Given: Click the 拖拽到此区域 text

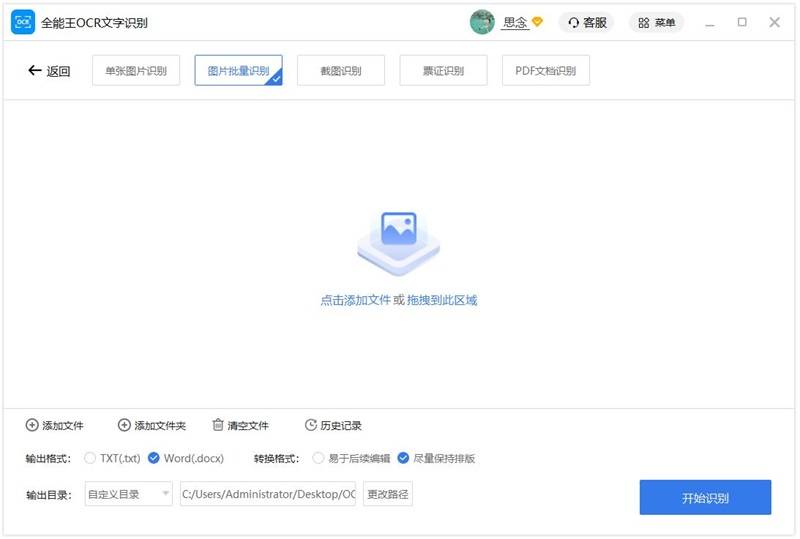Looking at the screenshot, I should point(442,300).
